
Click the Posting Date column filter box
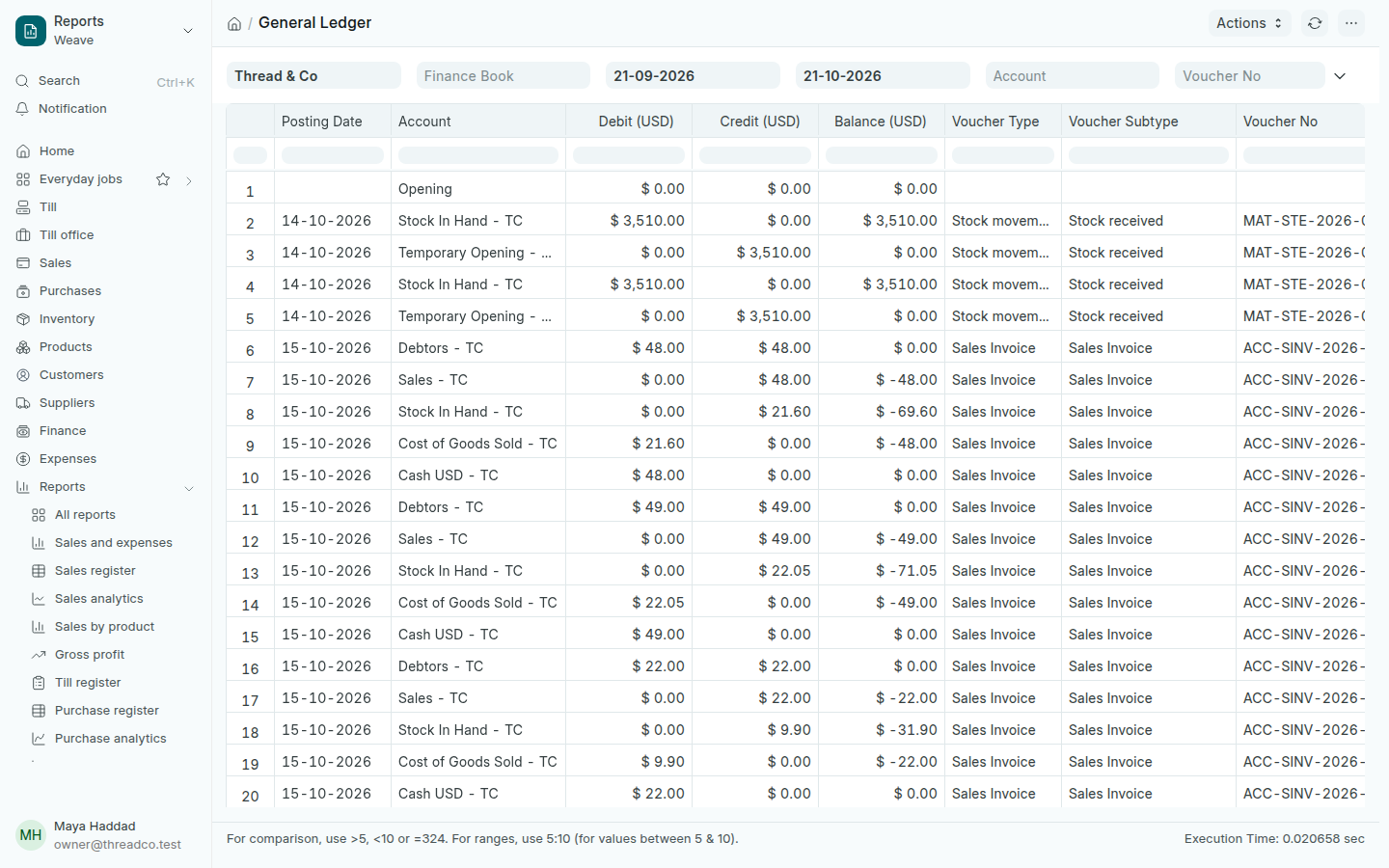point(333,155)
